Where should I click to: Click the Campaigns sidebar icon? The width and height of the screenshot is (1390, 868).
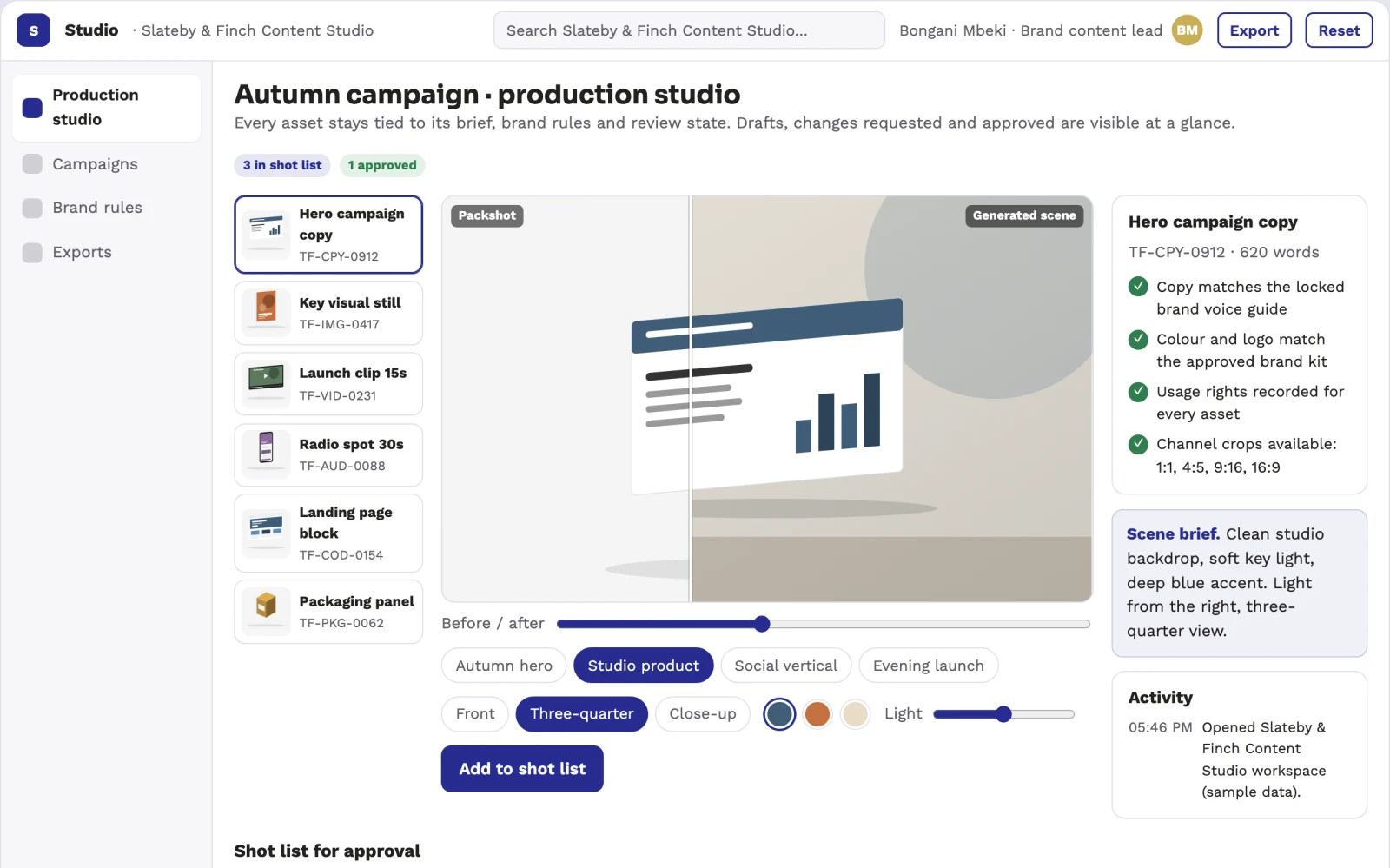32,164
